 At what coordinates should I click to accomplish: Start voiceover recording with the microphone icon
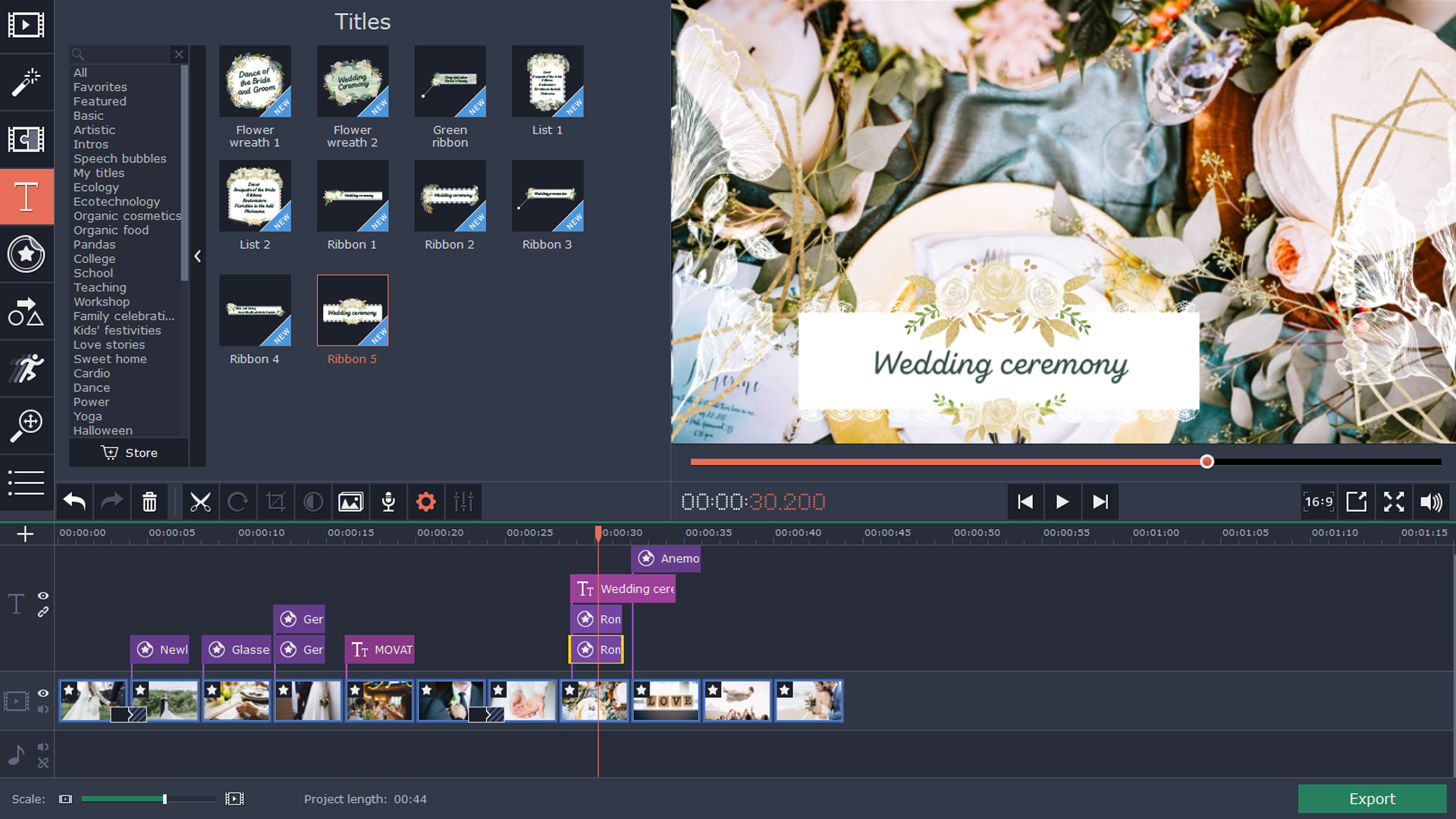tap(388, 501)
